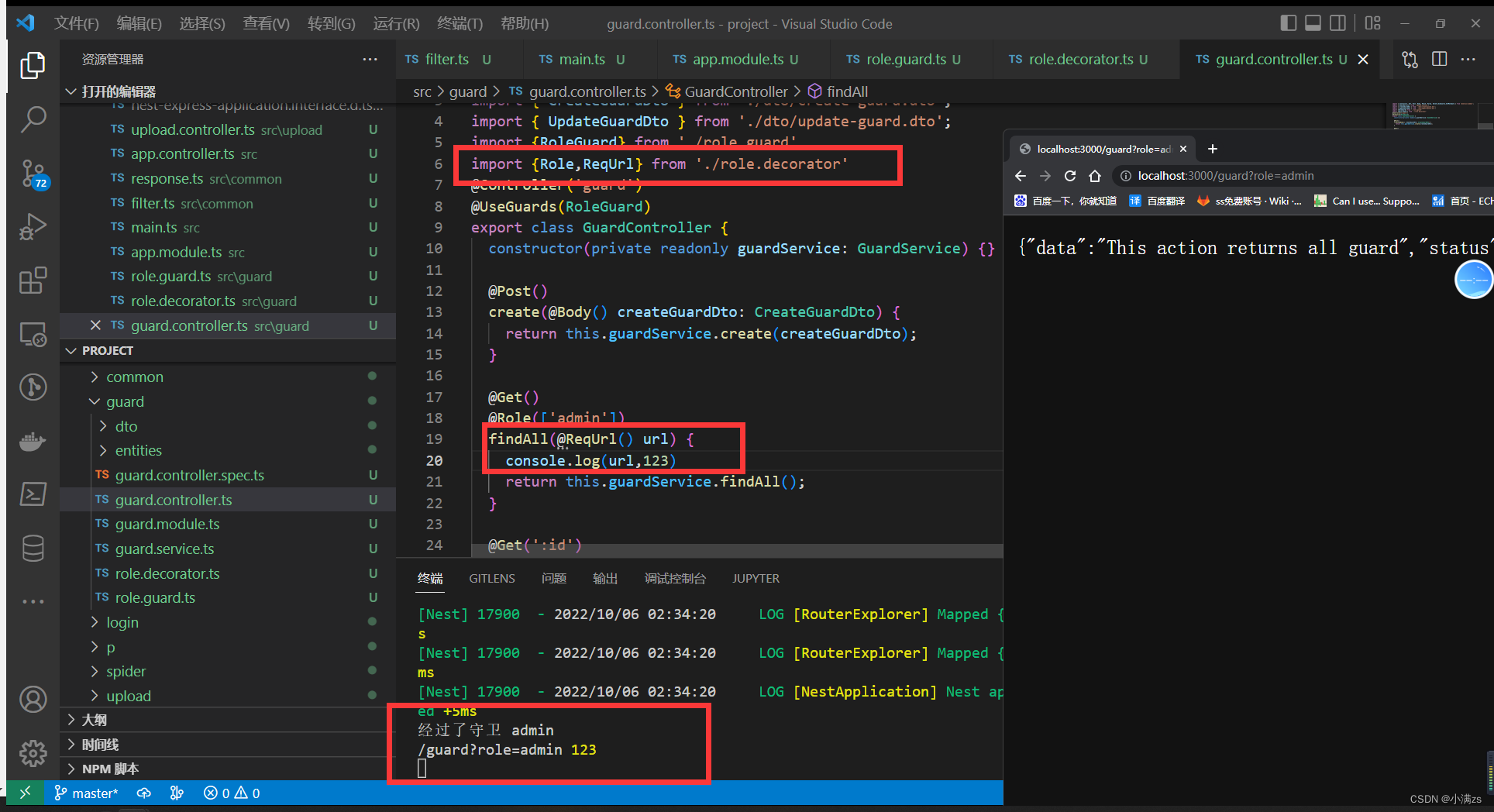This screenshot has width=1494, height=812.
Task: Click findAll in the breadcrumb
Action: pyautogui.click(x=846, y=91)
